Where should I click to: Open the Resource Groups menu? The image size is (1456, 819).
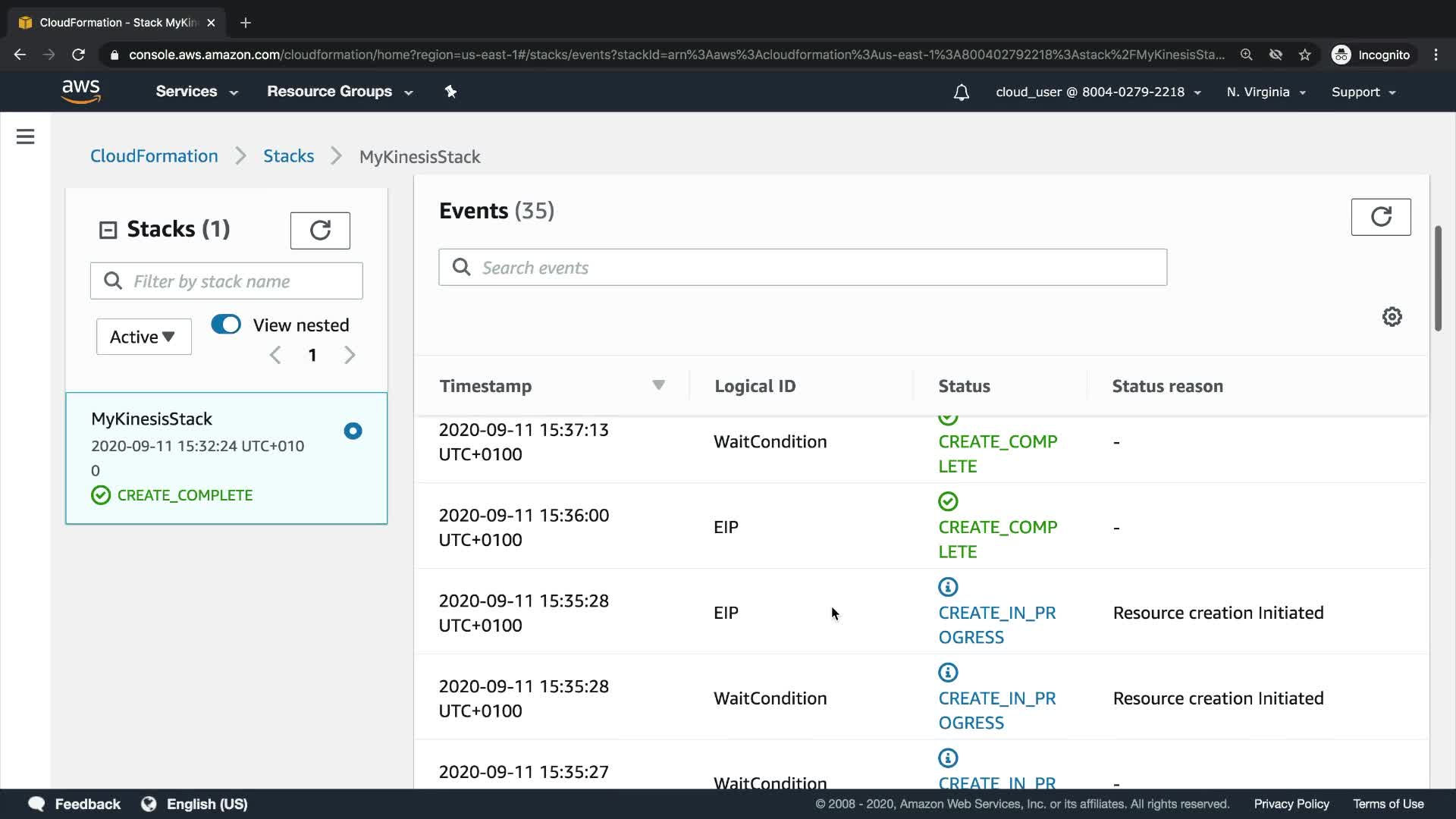[339, 92]
